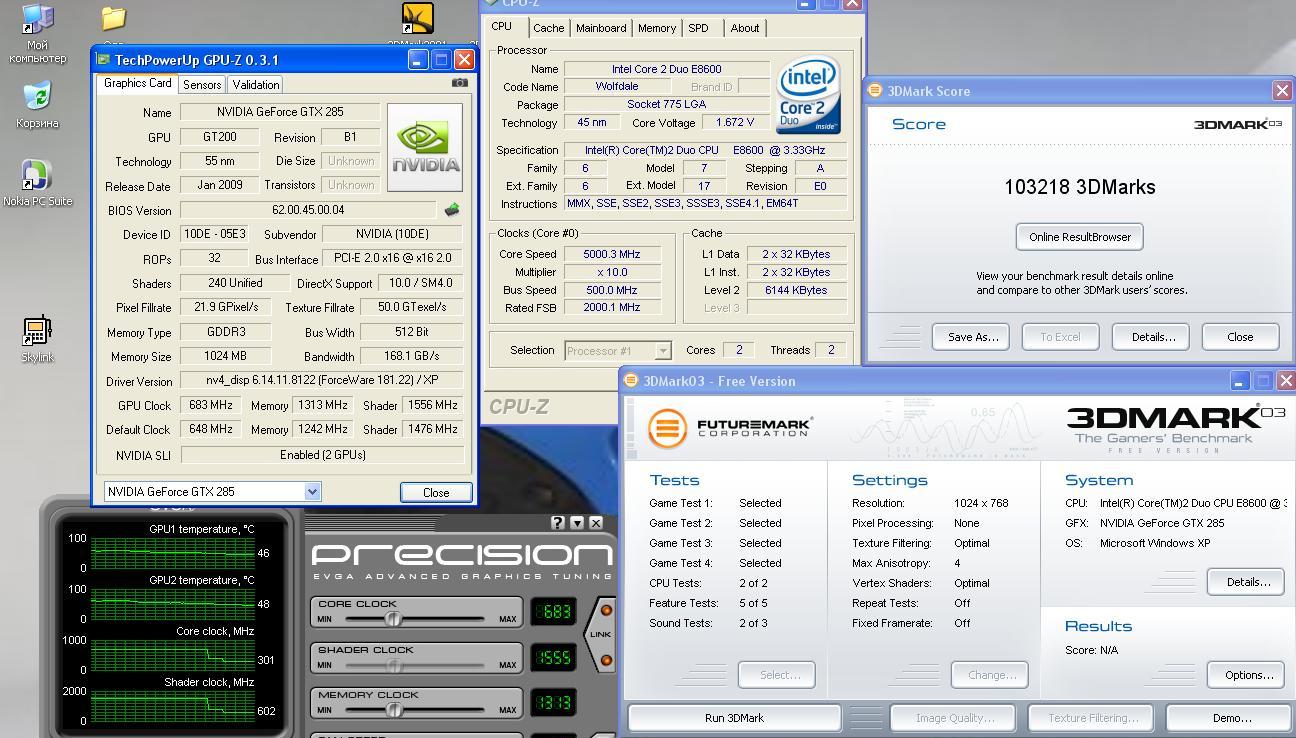Click the GPU1 temperature graph
1296x738 pixels.
(173, 553)
